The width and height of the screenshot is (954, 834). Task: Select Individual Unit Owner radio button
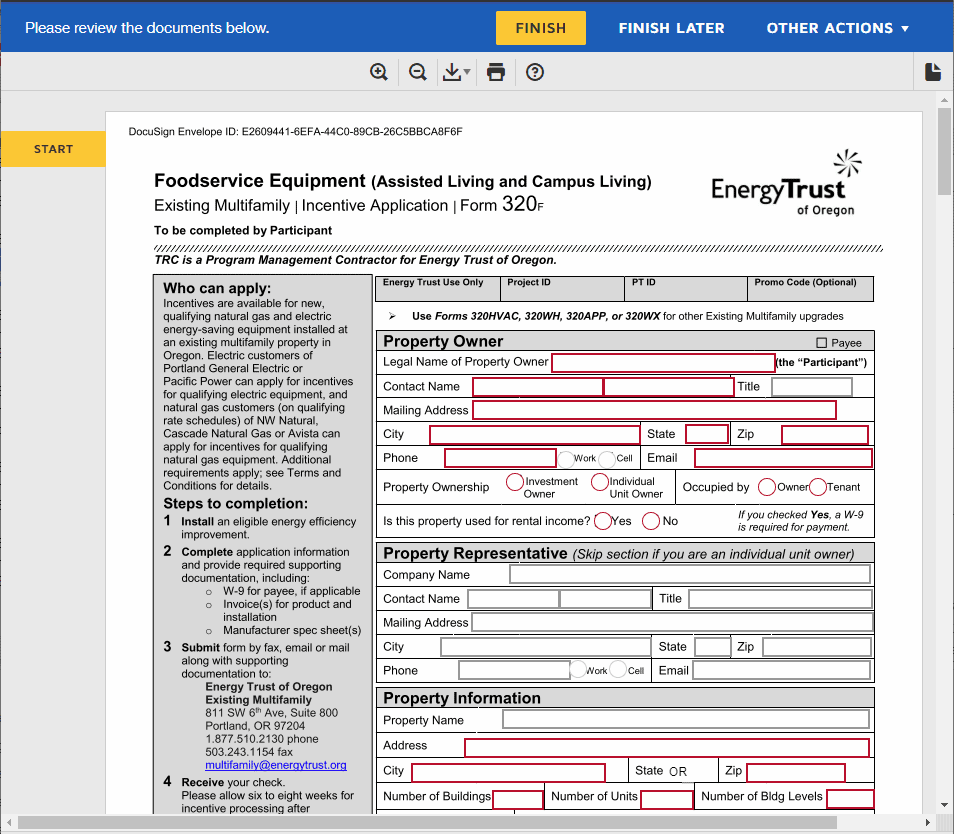[600, 482]
